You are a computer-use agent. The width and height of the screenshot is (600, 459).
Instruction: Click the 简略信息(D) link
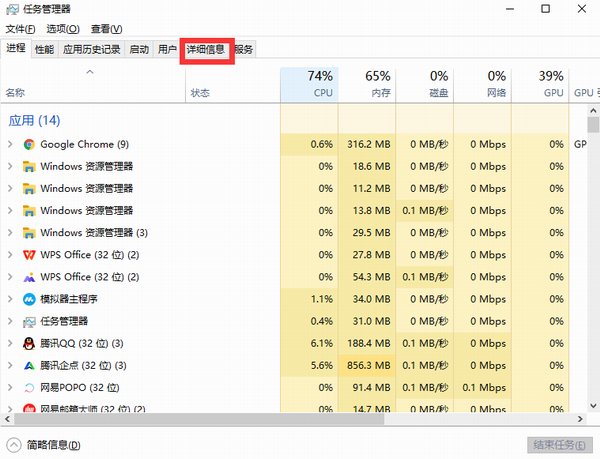(54, 445)
